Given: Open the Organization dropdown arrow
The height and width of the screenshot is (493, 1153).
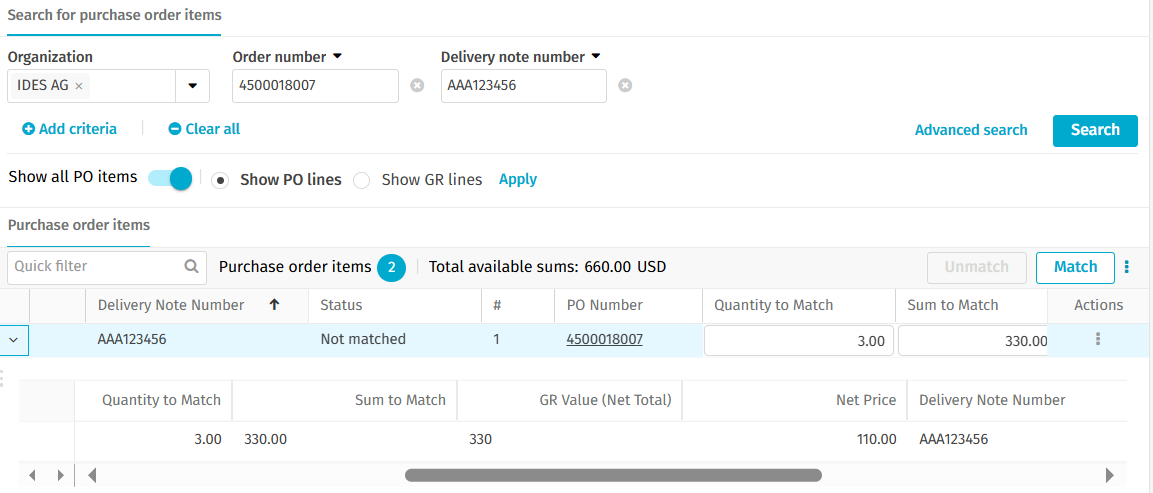Looking at the screenshot, I should pos(193,86).
